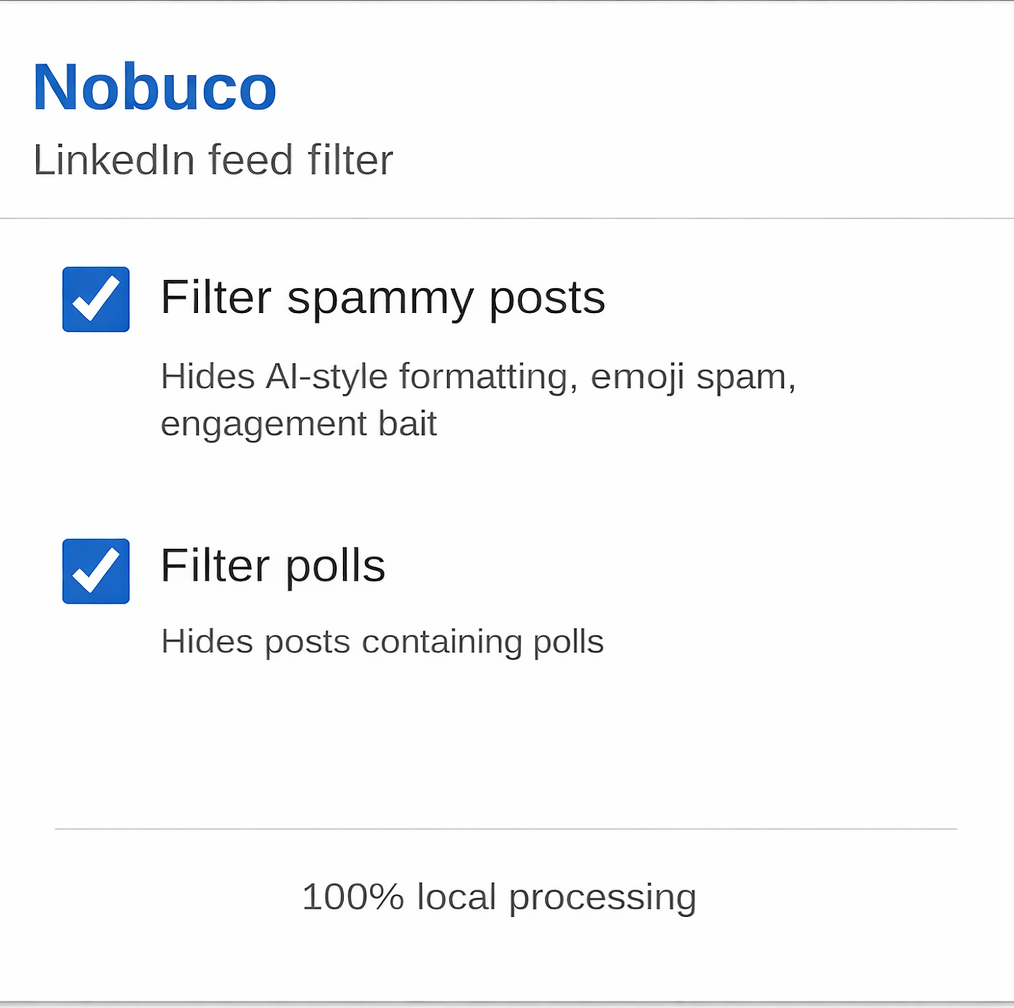Screen dimensions: 1014x1008
Task: Click the Filter spammy posts label text
Action: coord(382,297)
